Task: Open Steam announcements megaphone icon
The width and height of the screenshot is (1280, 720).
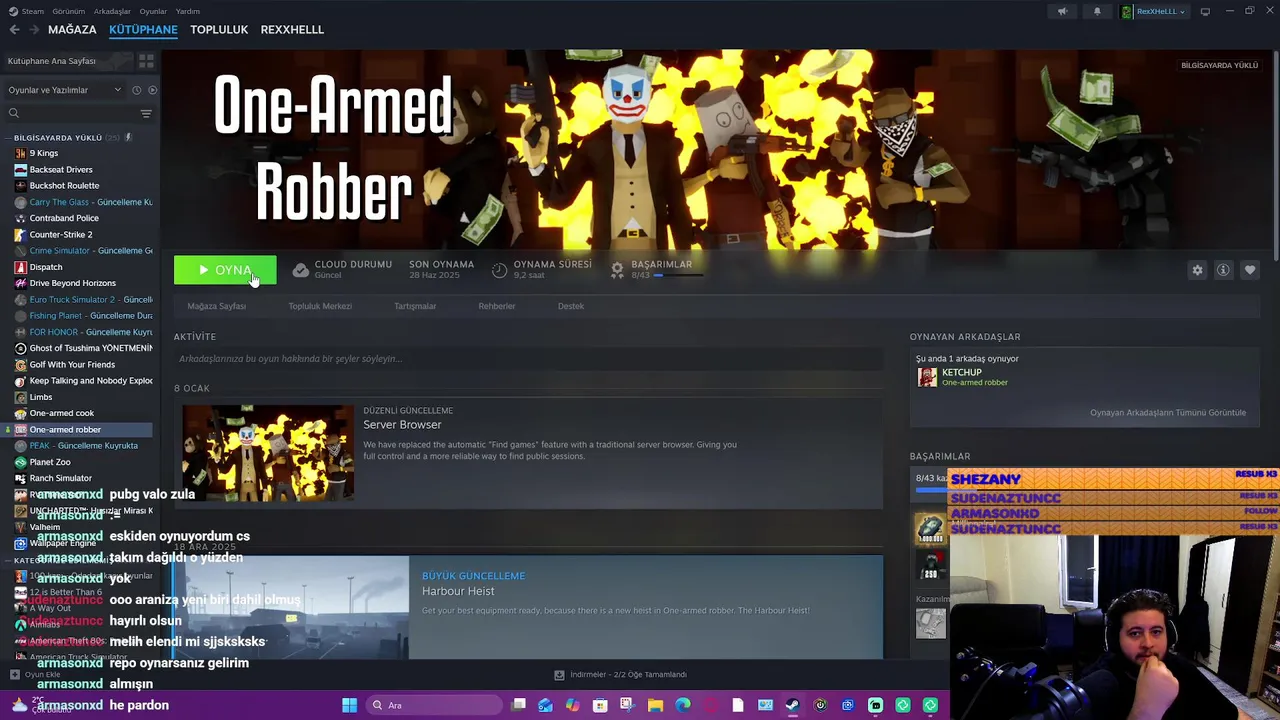Action: click(x=1062, y=12)
